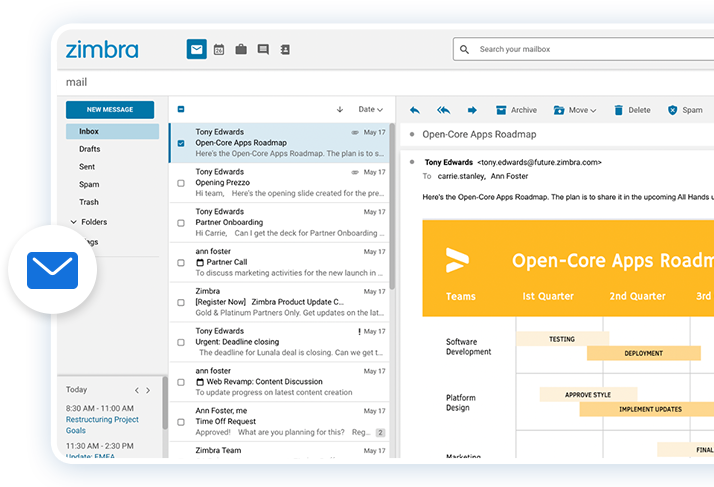Check the Partner Call message
This screenshot has height=487, width=714.
181,263
